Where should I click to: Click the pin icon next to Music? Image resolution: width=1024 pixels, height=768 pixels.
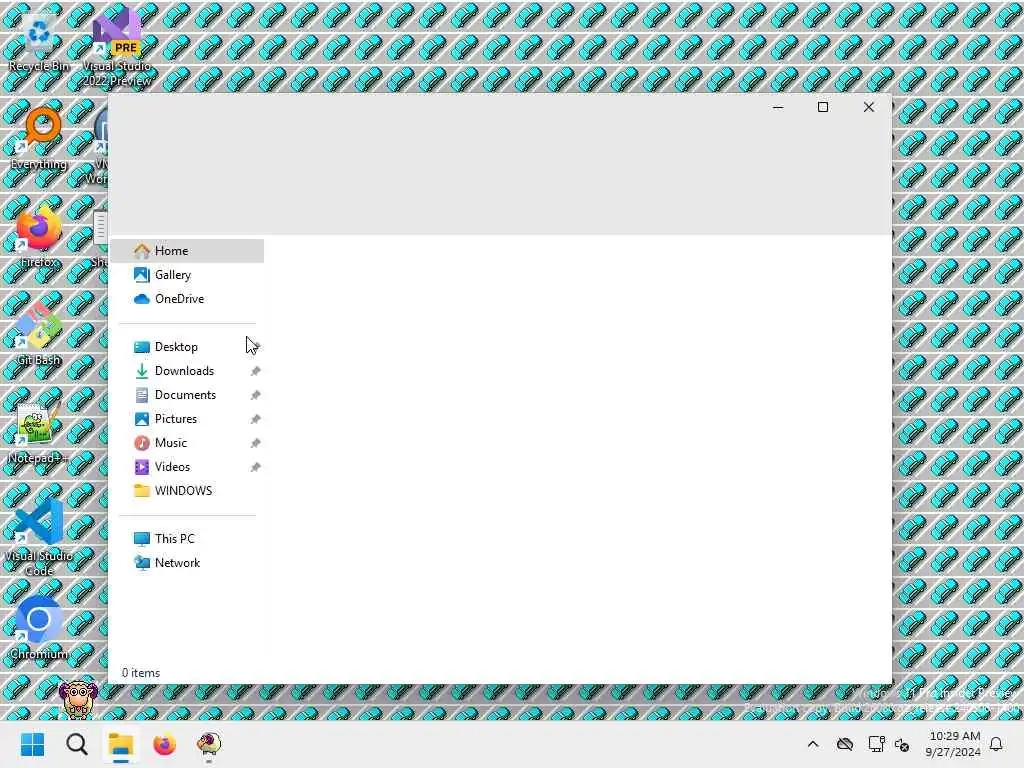pyautogui.click(x=255, y=443)
